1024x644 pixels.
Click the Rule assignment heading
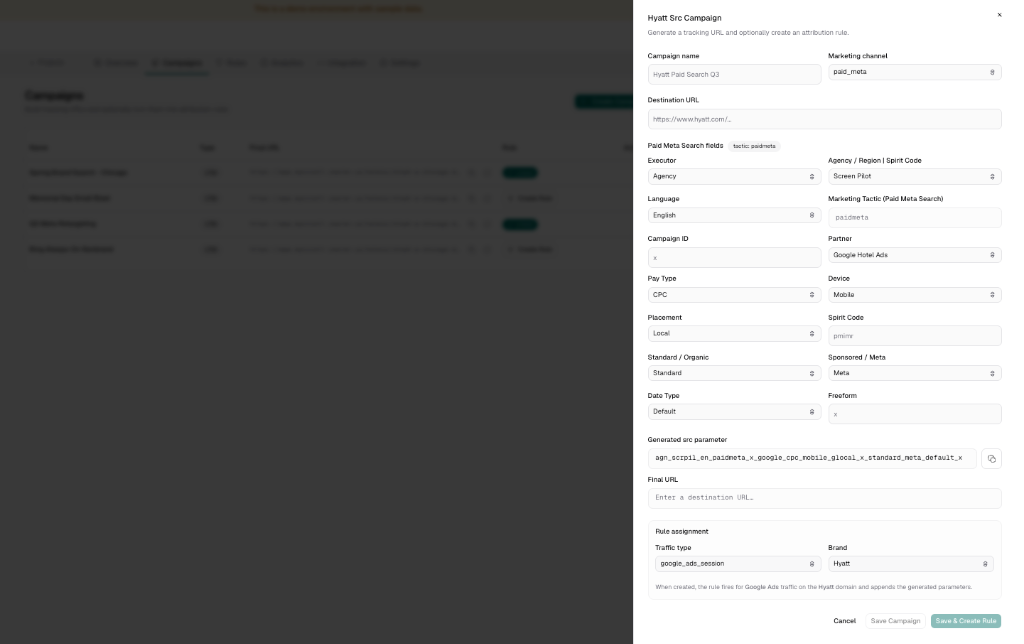[682, 532]
